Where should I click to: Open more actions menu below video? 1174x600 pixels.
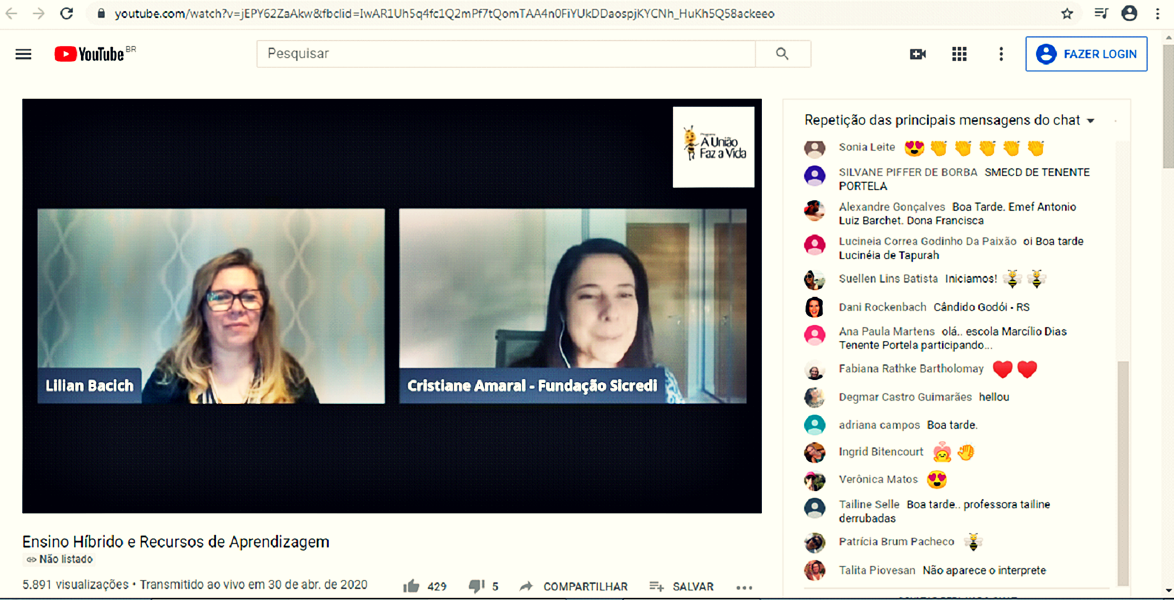point(744,587)
